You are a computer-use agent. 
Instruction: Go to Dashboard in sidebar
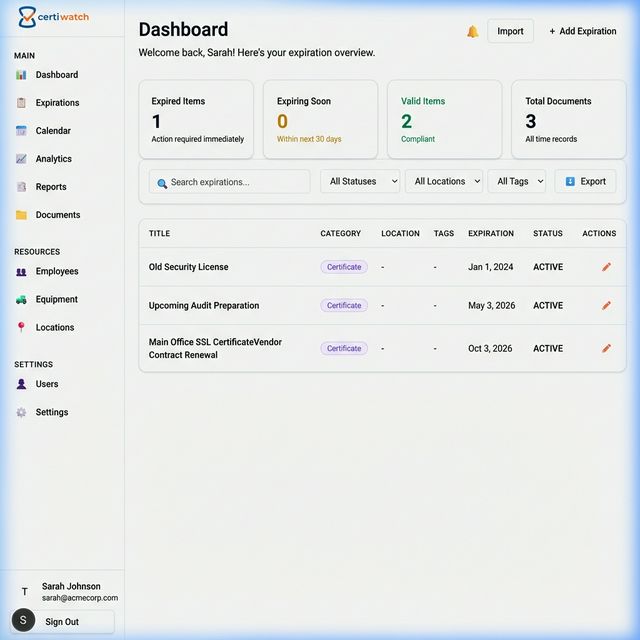pyautogui.click(x=57, y=75)
